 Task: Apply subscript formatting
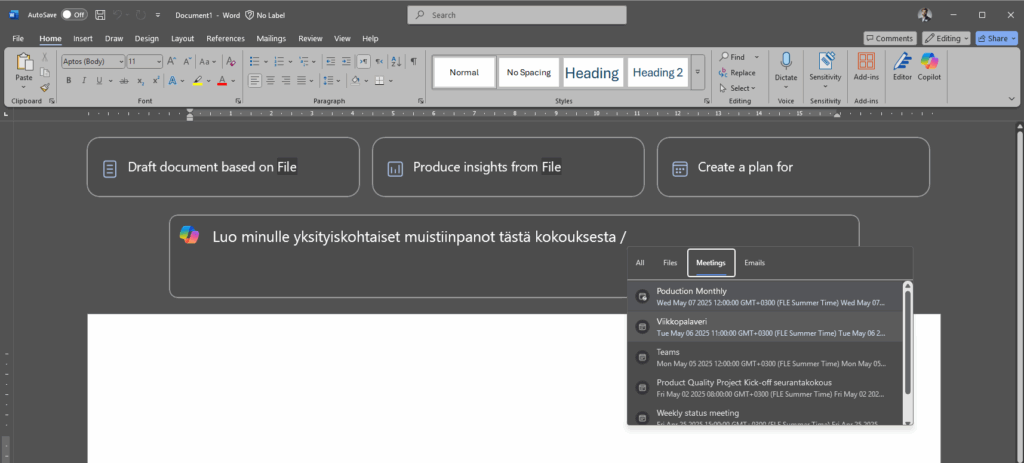click(140, 81)
